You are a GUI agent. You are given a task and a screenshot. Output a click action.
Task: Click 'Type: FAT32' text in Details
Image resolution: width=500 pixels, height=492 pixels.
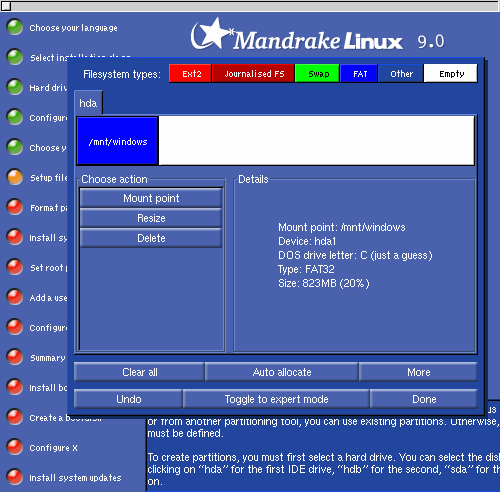pyautogui.click(x=306, y=269)
